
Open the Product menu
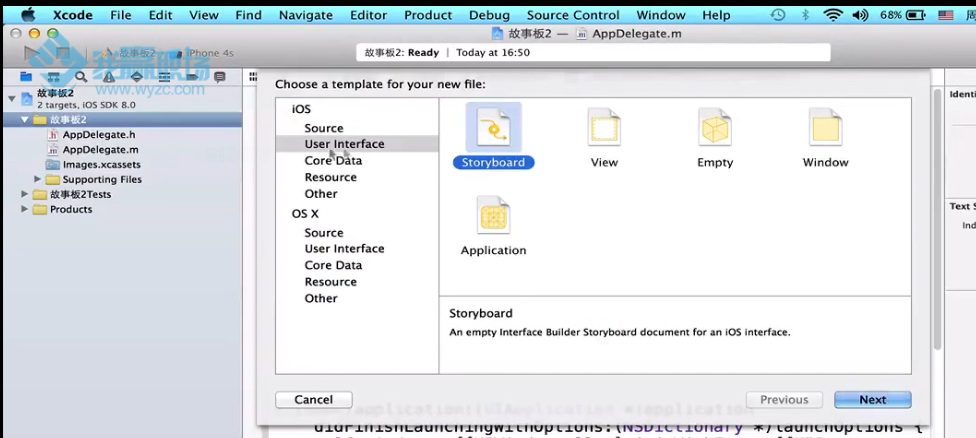coord(428,15)
